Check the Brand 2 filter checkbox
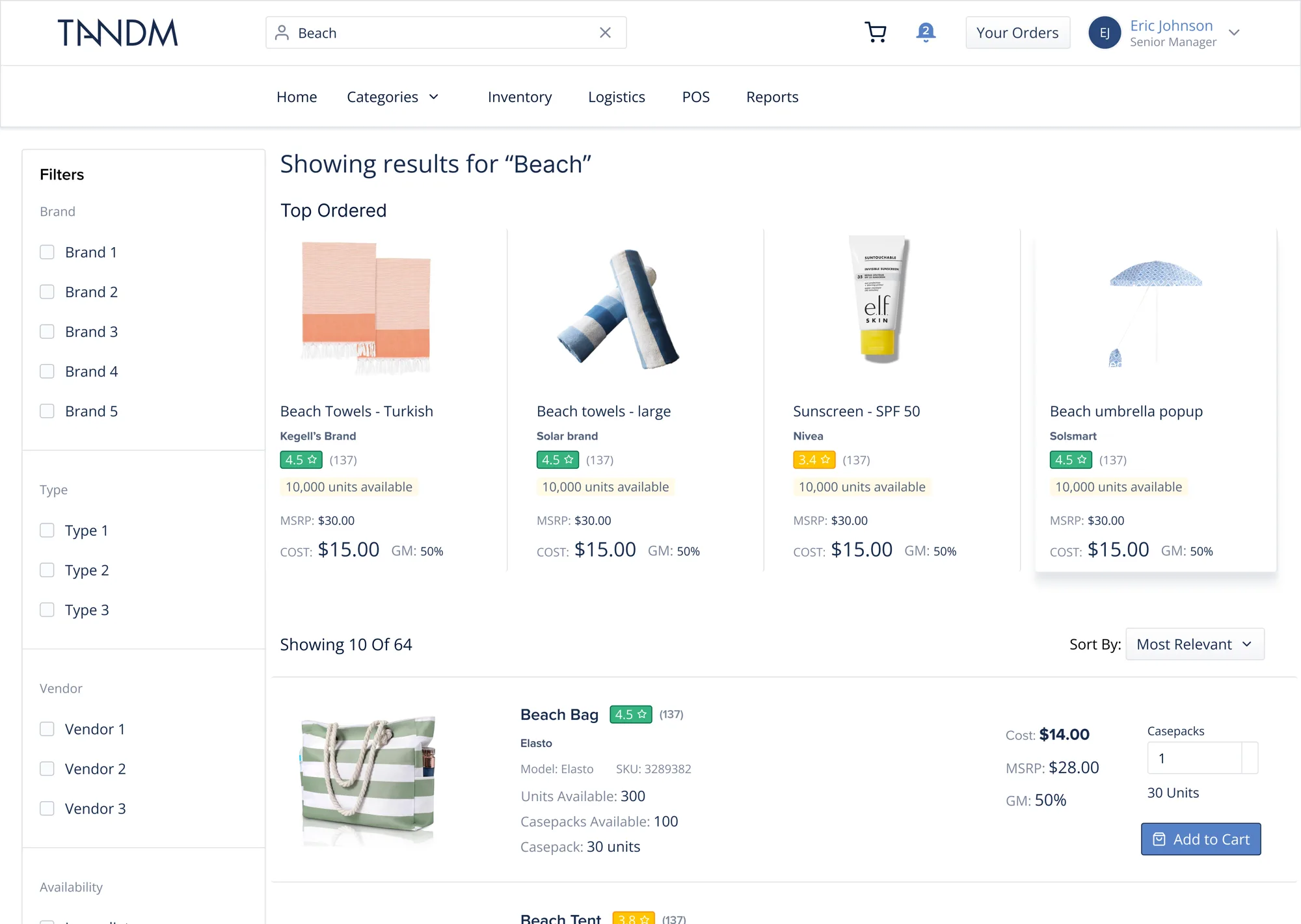This screenshot has width=1301, height=924. pyautogui.click(x=47, y=292)
